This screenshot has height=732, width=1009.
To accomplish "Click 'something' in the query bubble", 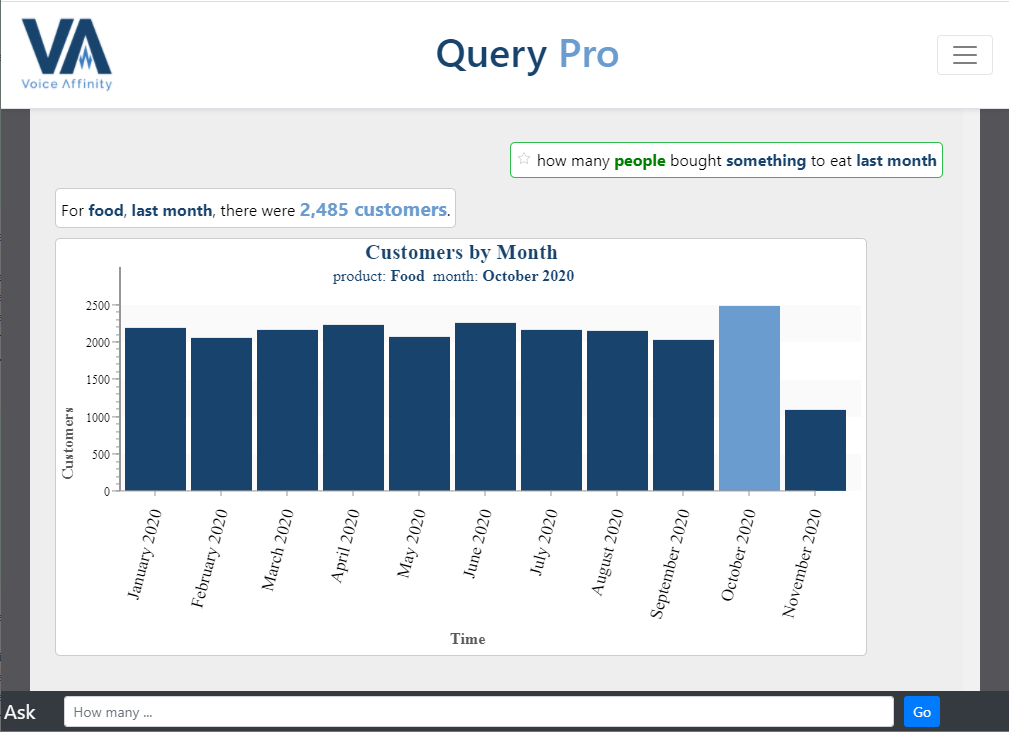I will (766, 161).
